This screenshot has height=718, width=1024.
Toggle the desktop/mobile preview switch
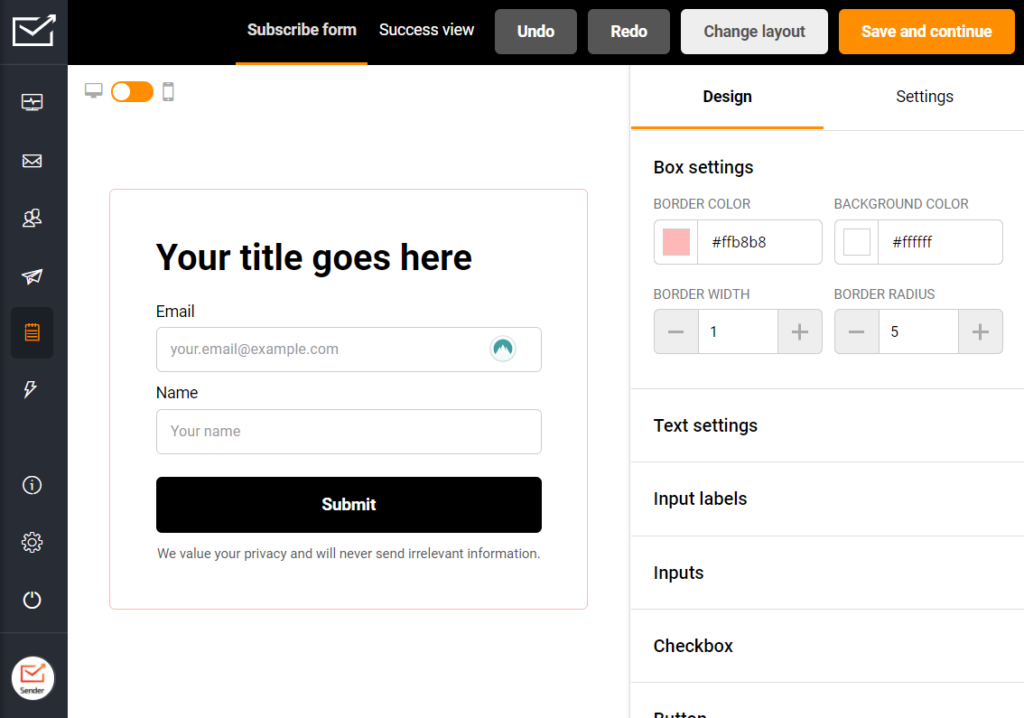pyautogui.click(x=132, y=92)
